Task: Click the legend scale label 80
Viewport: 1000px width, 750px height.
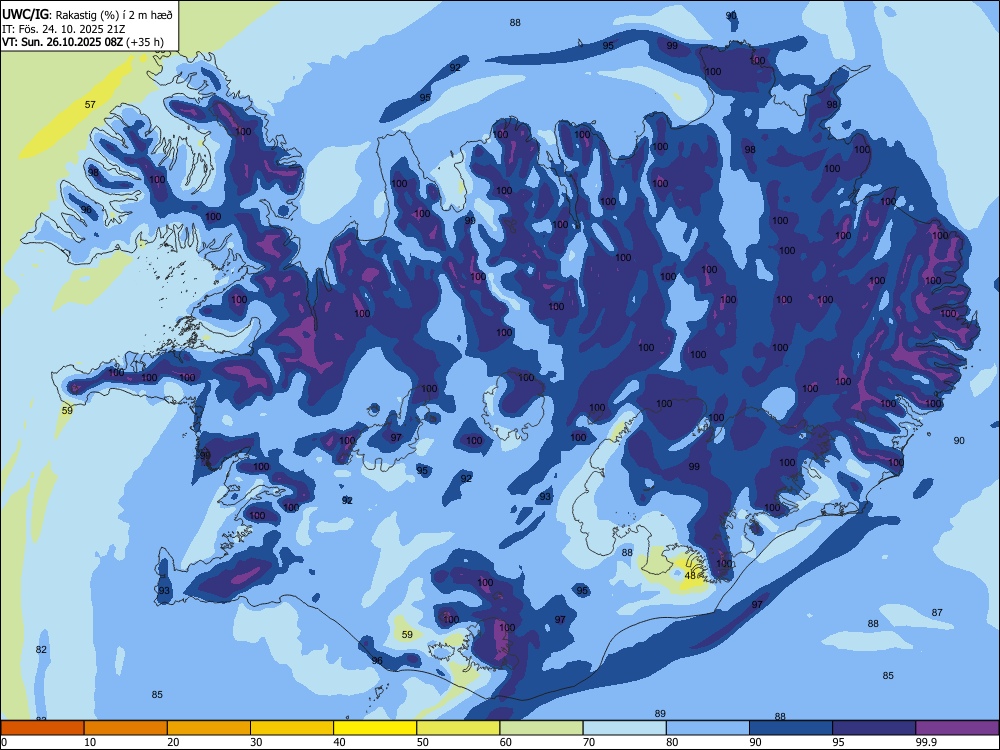Action: coord(673,742)
